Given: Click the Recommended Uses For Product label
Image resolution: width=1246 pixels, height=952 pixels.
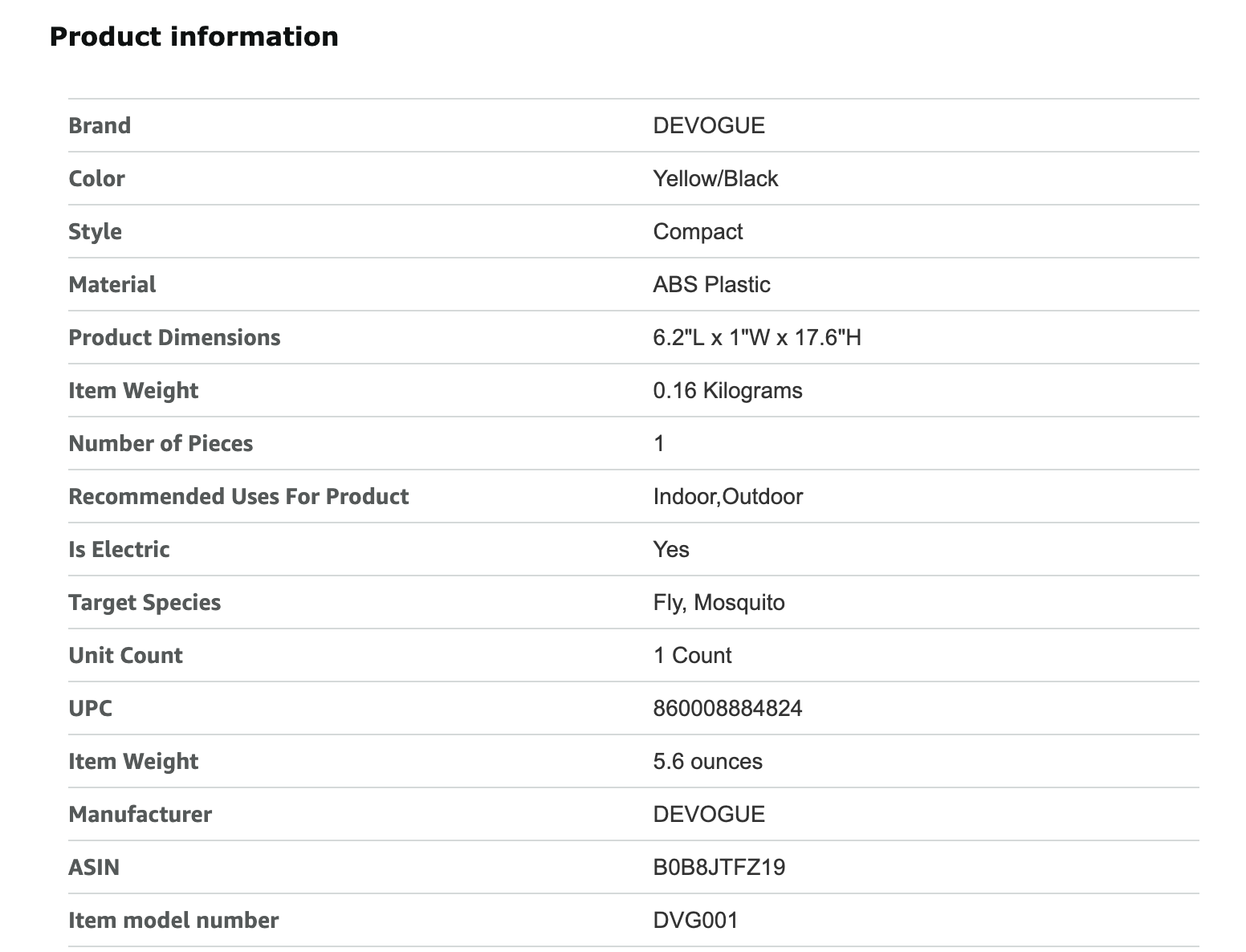Looking at the screenshot, I should [238, 496].
